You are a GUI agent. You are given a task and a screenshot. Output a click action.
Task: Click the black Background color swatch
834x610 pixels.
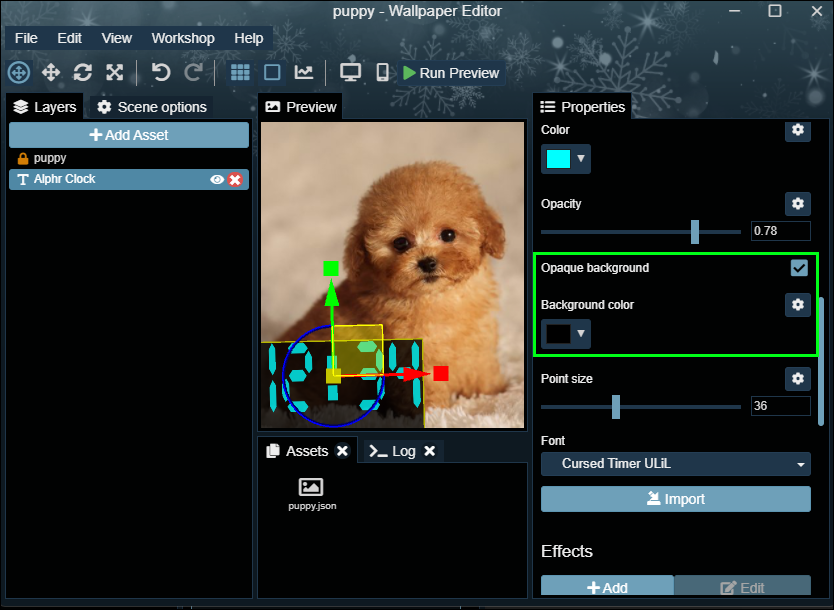558,334
